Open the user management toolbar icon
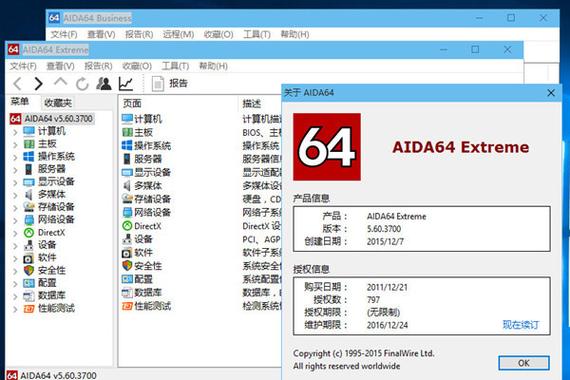Screen dimensions: 570x380 tap(104, 84)
